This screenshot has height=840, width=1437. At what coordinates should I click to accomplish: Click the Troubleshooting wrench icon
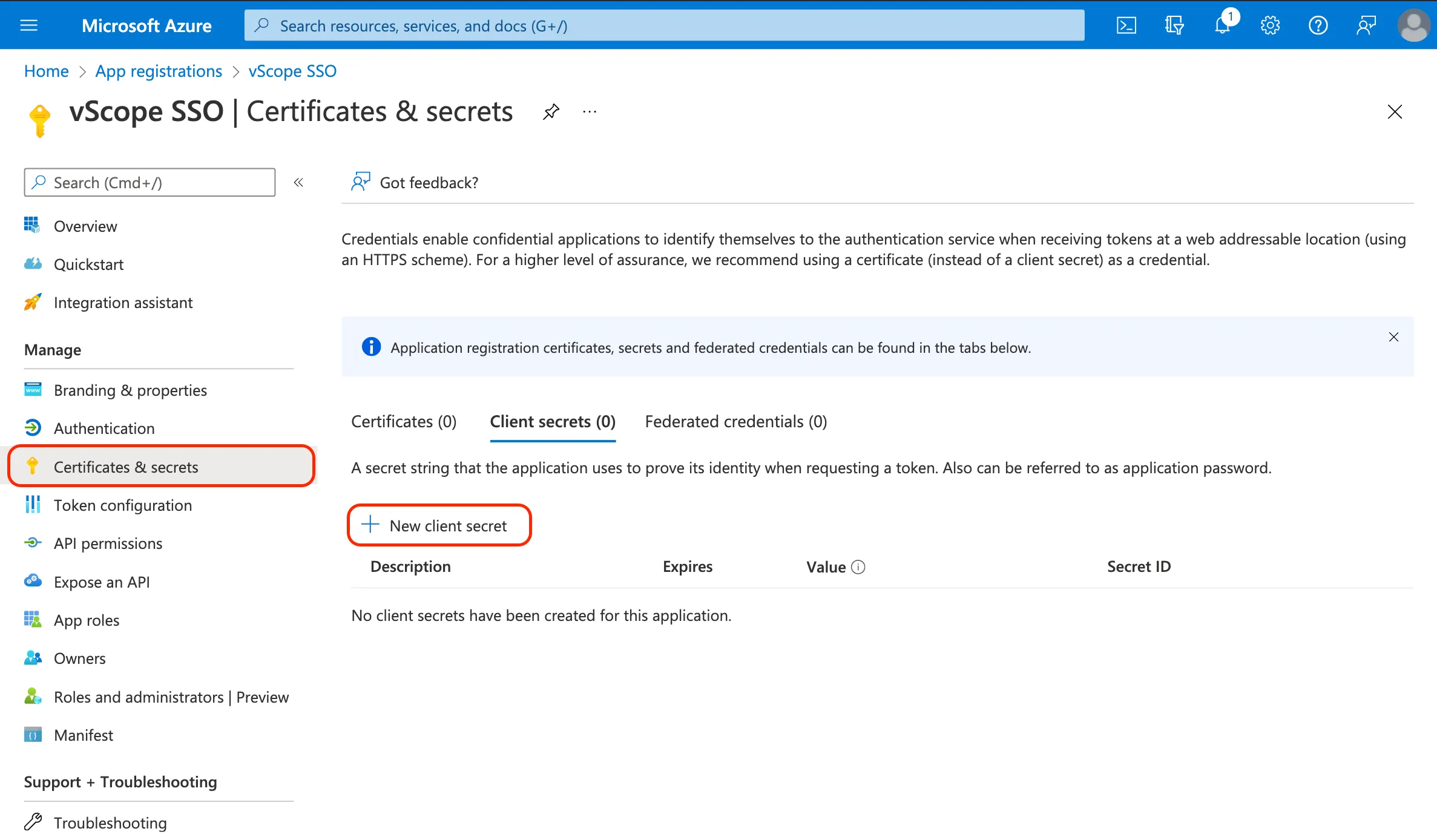click(x=33, y=822)
